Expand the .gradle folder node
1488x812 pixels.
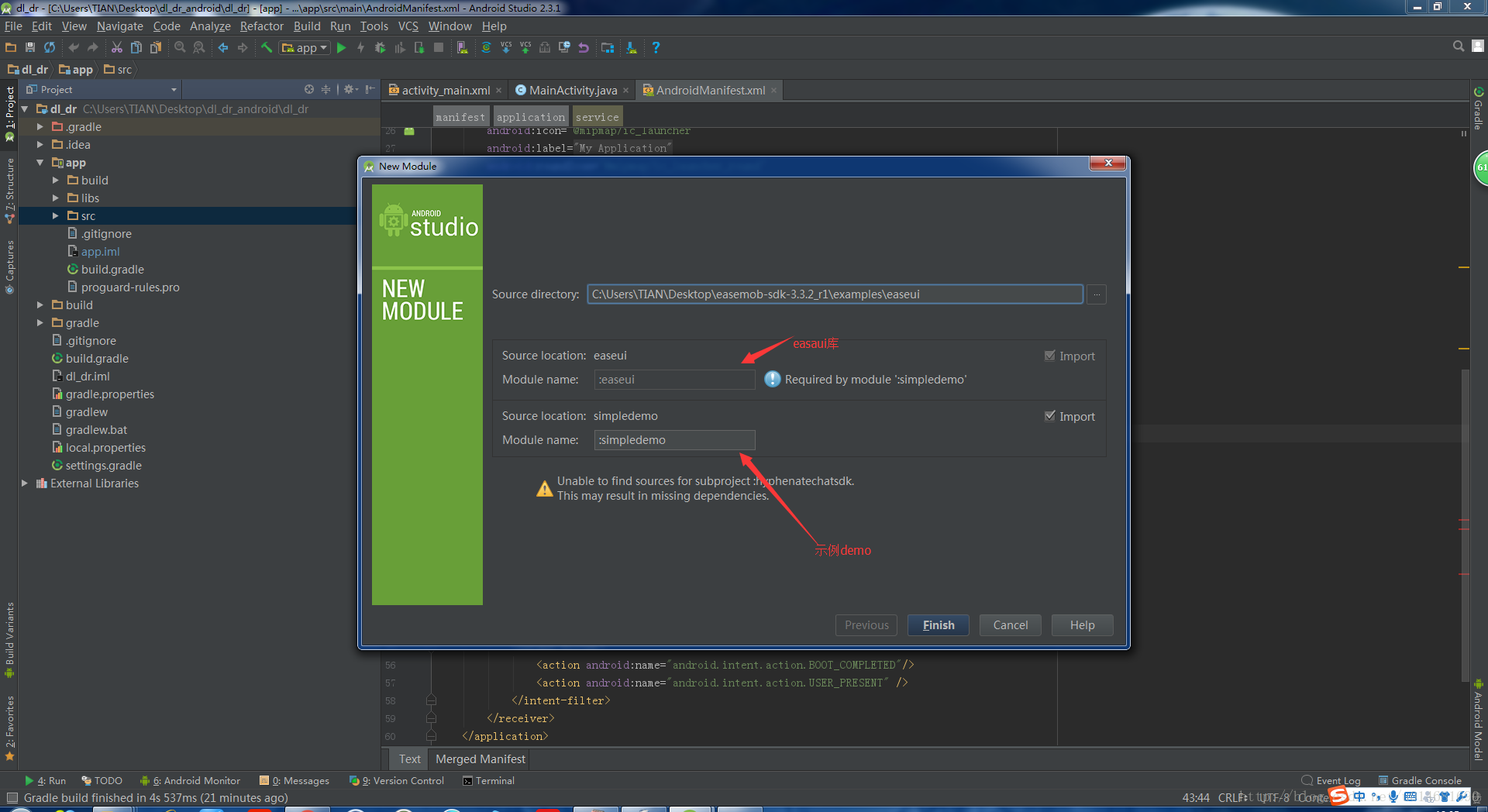pyautogui.click(x=40, y=126)
